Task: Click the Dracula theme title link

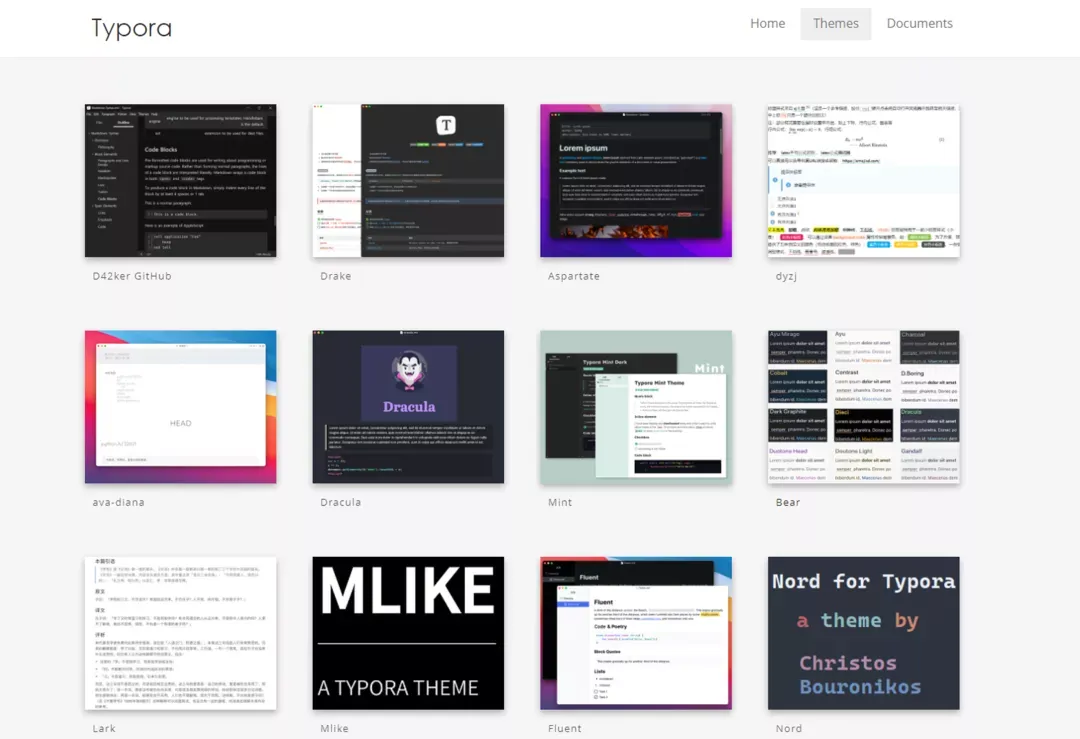Action: (x=340, y=502)
